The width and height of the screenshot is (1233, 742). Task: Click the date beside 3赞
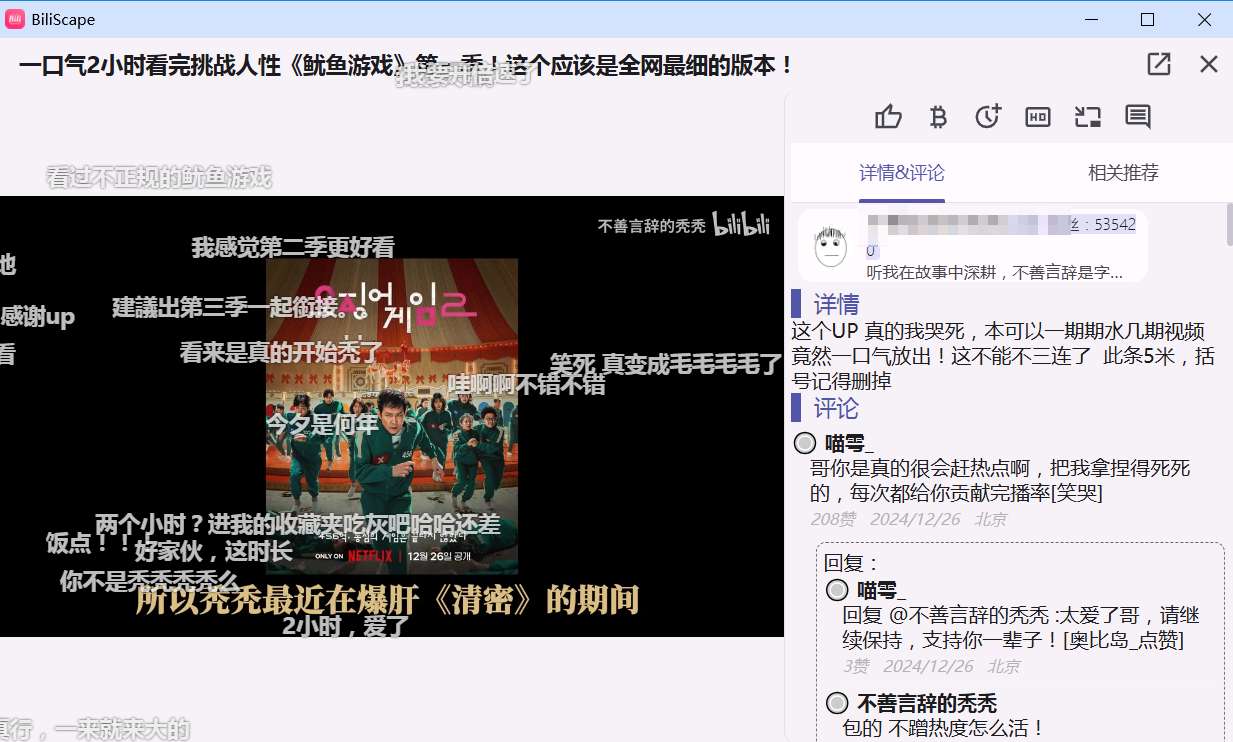[928, 666]
